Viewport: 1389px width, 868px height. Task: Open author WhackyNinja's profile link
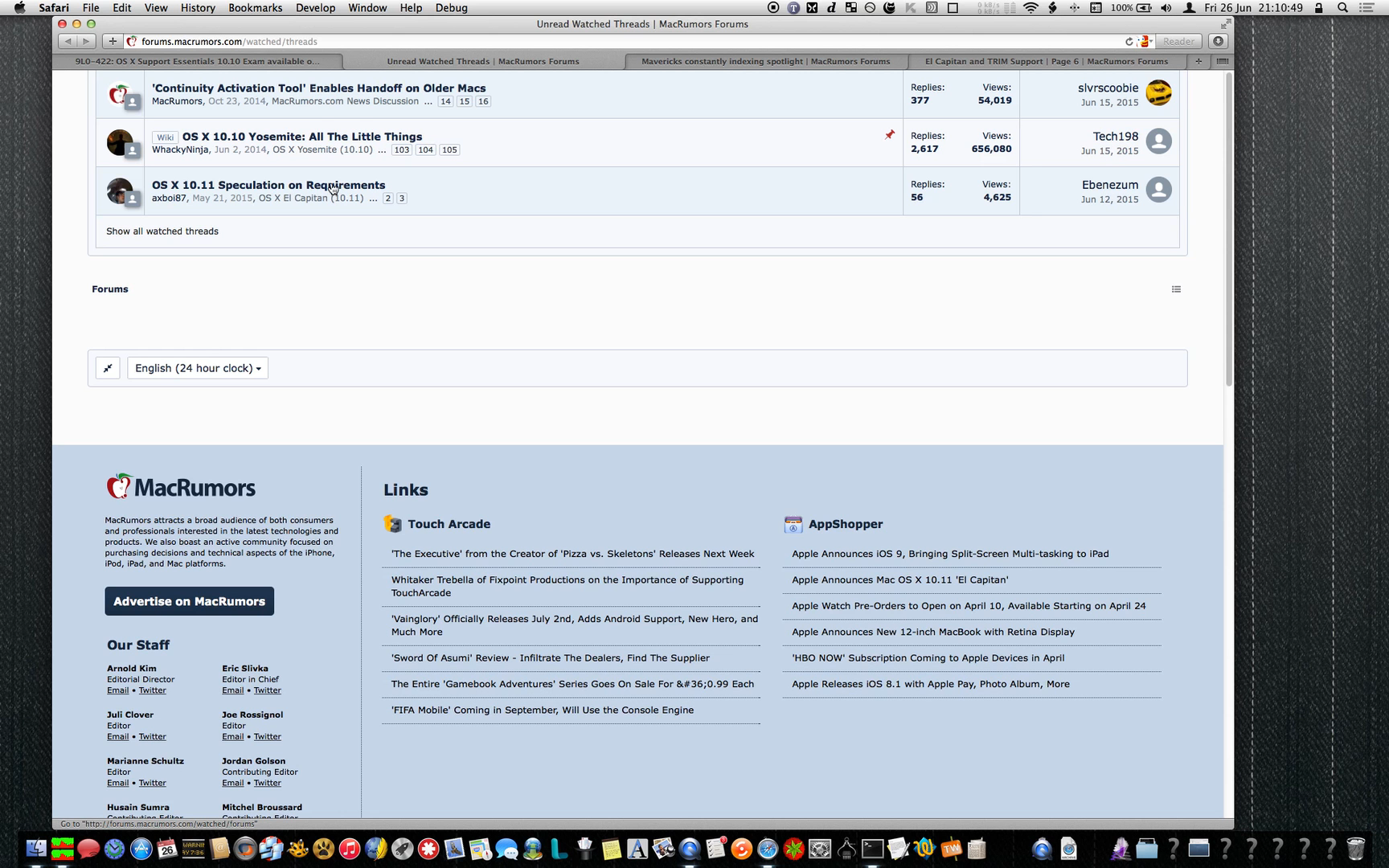coord(180,149)
